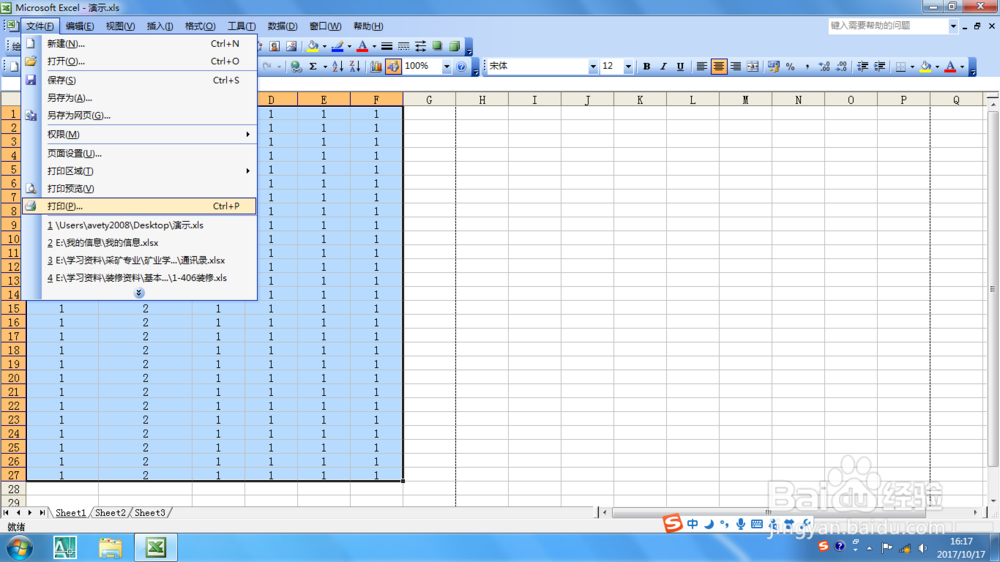Open the Windows Start button
The width and height of the screenshot is (1000, 562).
(x=20, y=548)
